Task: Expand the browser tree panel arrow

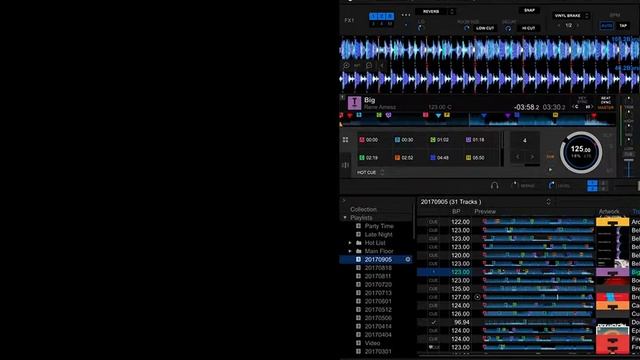Action: 344,200
